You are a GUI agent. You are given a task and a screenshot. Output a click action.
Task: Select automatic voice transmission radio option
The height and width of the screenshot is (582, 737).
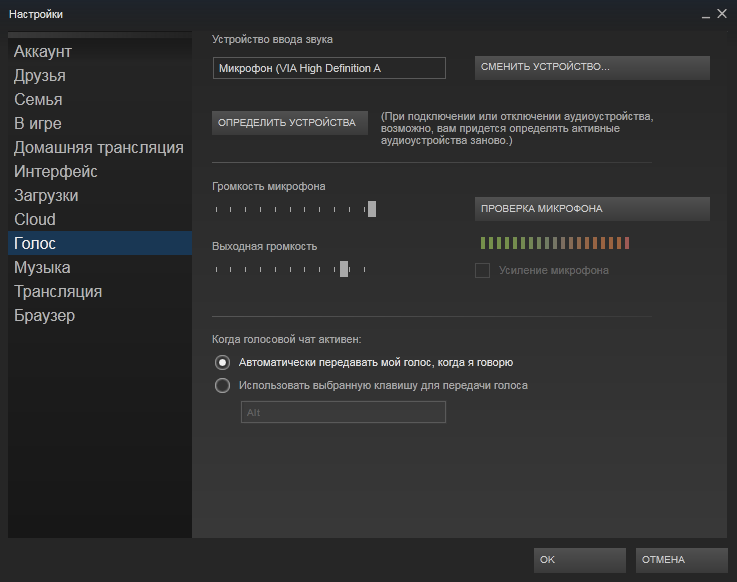[223, 362]
